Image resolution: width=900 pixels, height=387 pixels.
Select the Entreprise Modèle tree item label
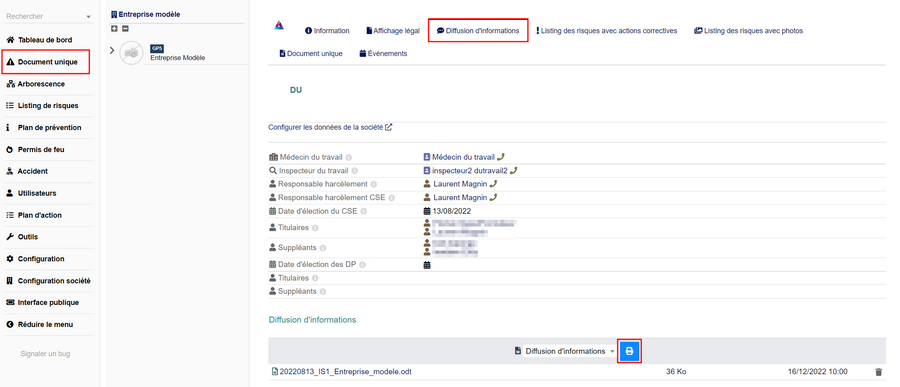[178, 58]
